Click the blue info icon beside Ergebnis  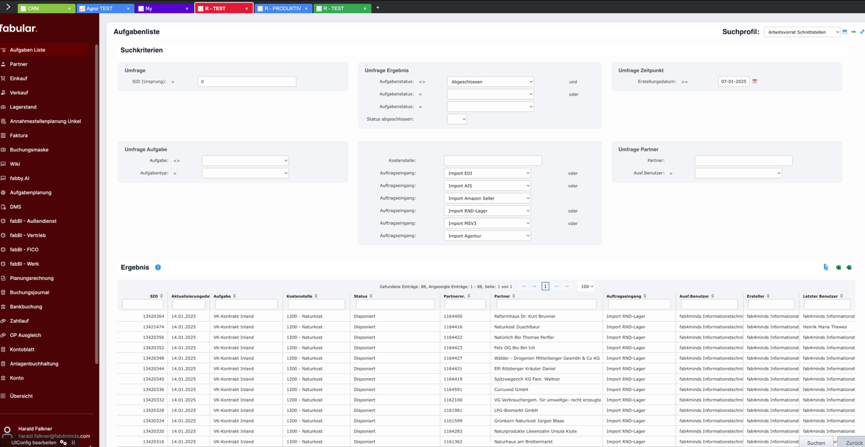[x=158, y=268]
